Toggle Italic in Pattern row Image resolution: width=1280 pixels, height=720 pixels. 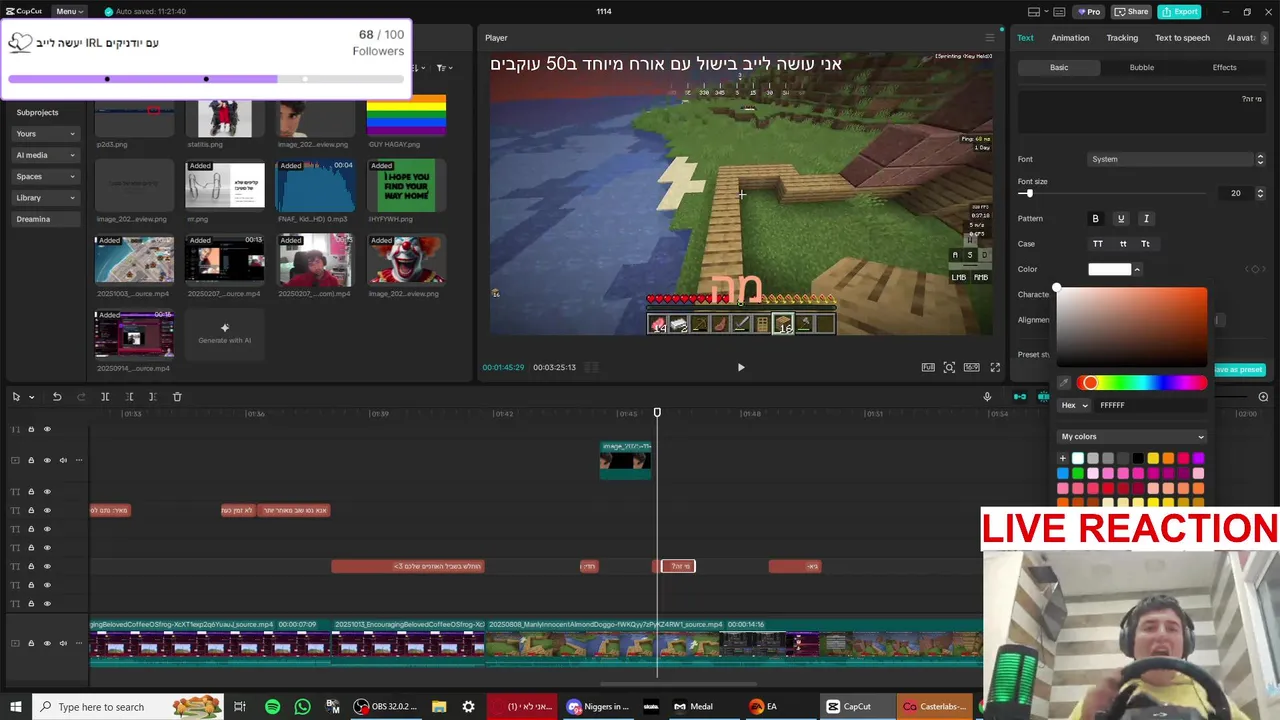pyautogui.click(x=1146, y=219)
